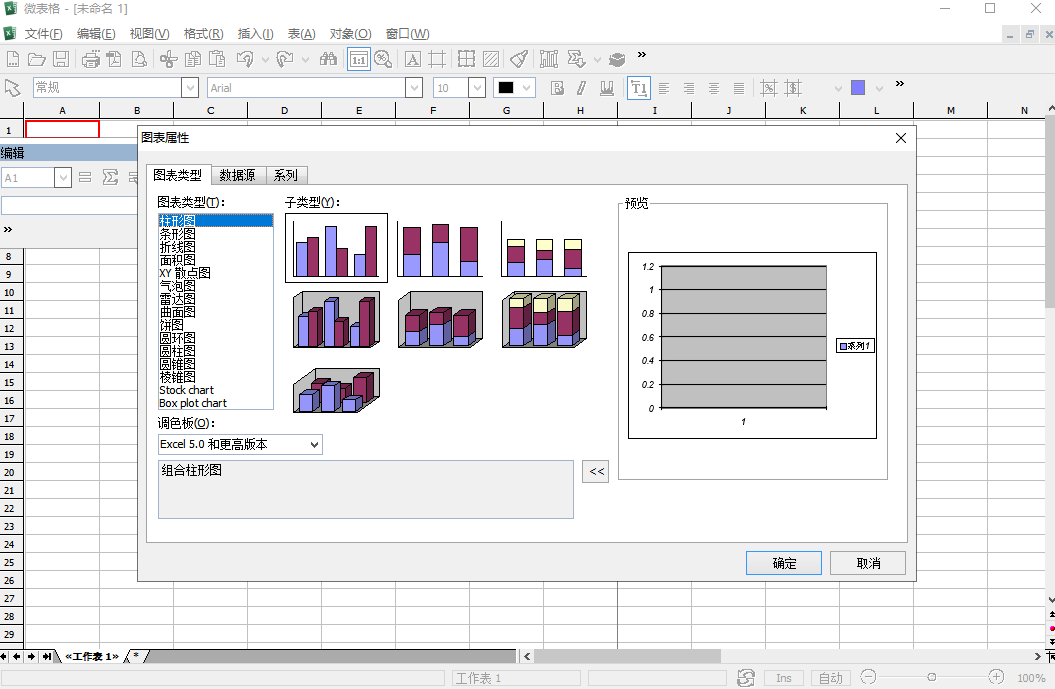Insert a table using the toolbar icon
Viewport: 1055px width, 689px height.
[466, 58]
